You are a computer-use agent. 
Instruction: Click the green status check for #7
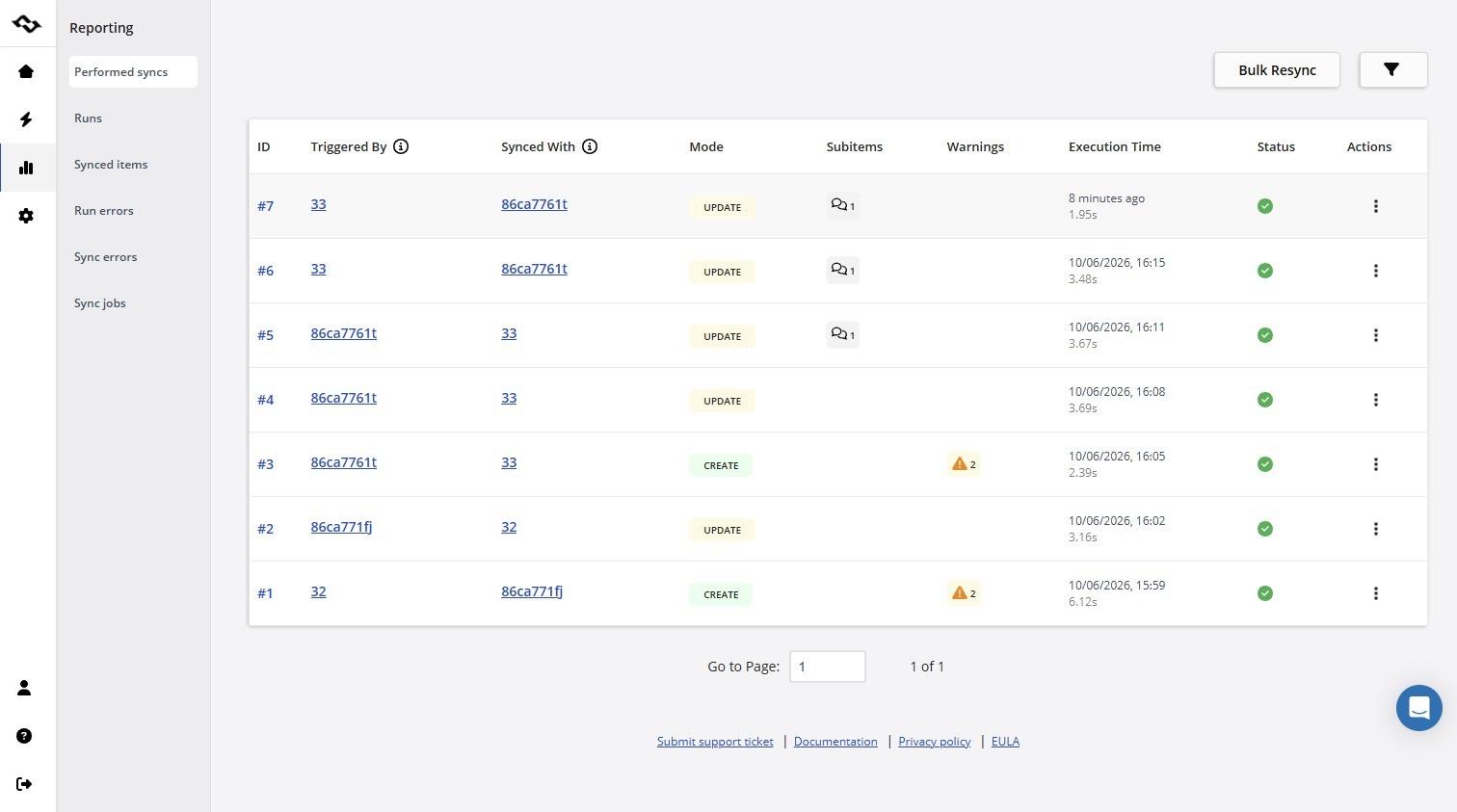1265,206
